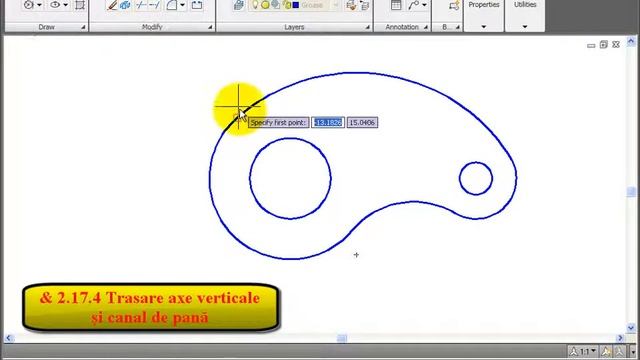Click the Block create icon
The width and height of the screenshot is (640, 360).
coord(453,5)
